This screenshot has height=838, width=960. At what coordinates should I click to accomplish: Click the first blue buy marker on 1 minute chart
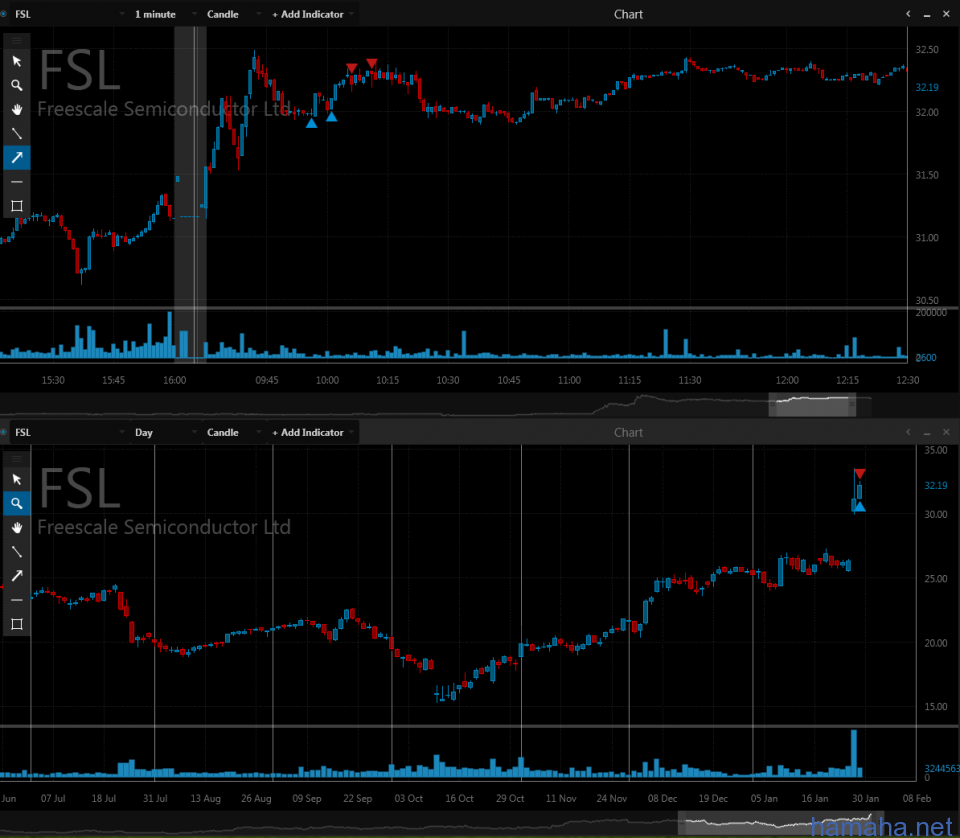[x=312, y=123]
